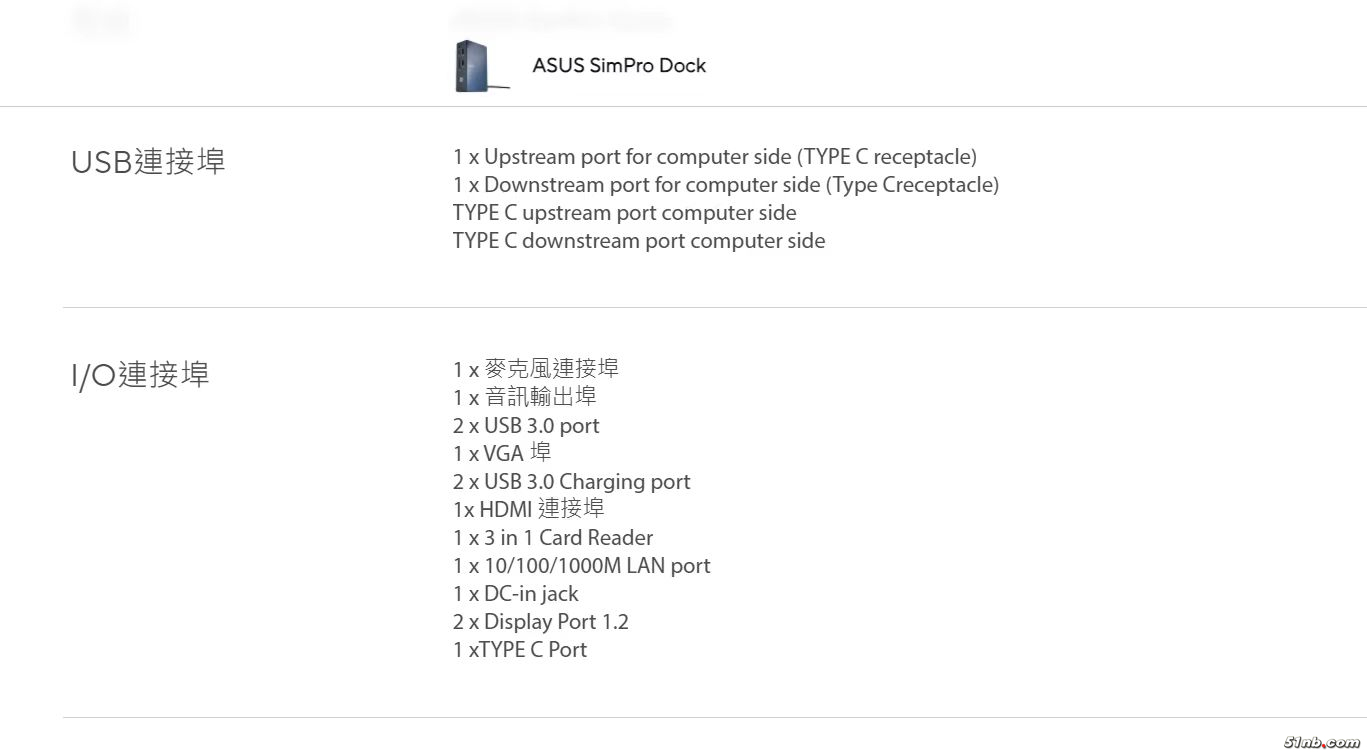Click the 1 x DC-in jack entry

pos(515,594)
